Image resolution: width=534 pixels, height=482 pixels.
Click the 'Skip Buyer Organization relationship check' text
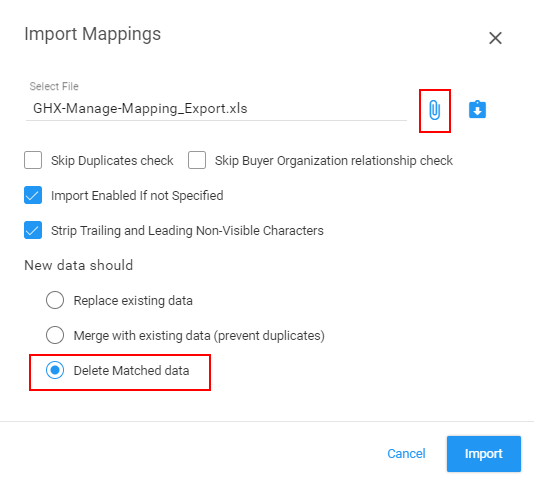tap(334, 161)
